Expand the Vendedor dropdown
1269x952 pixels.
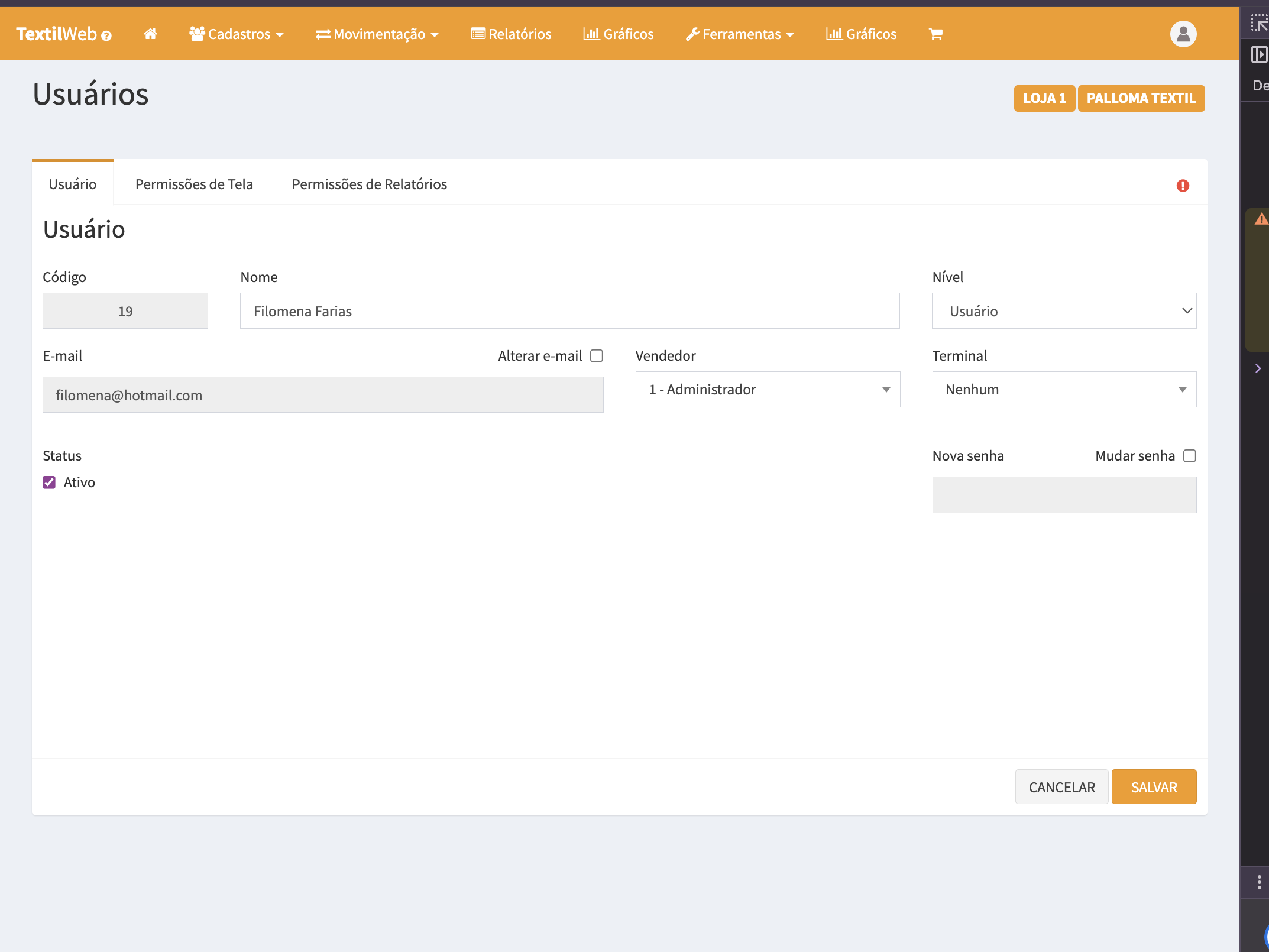point(767,390)
